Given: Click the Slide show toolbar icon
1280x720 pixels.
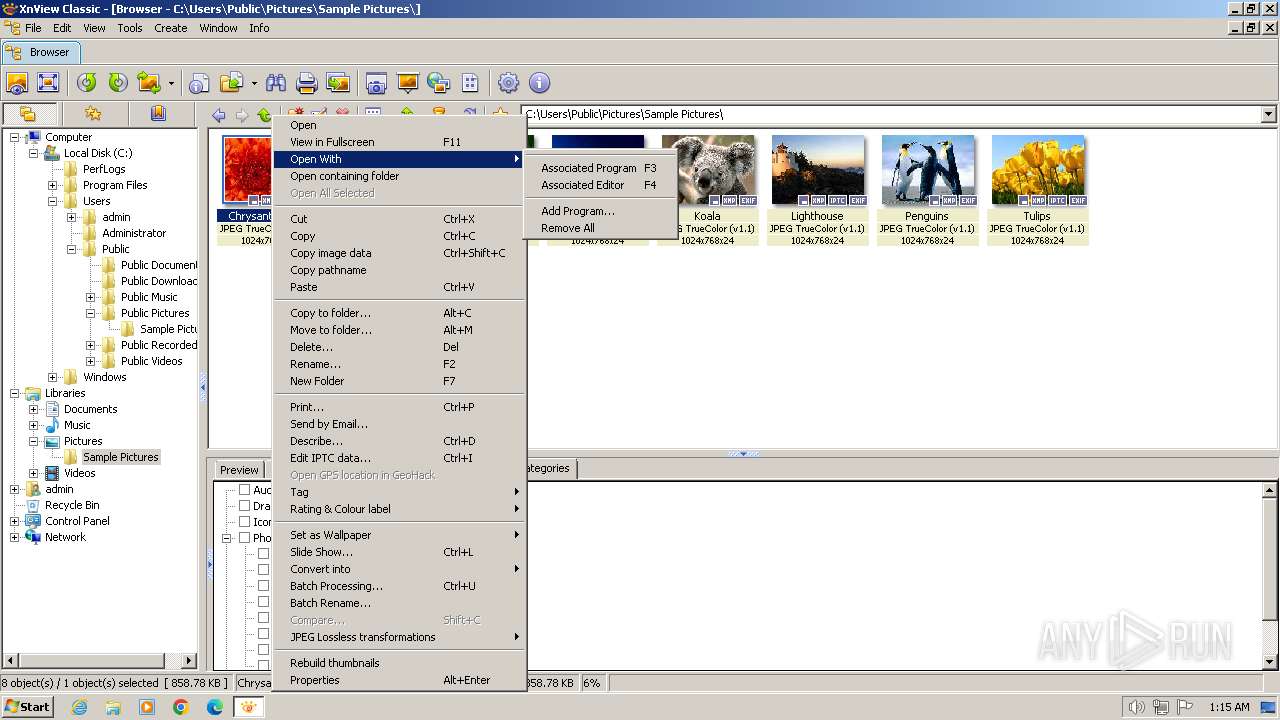Looking at the screenshot, I should (x=407, y=83).
